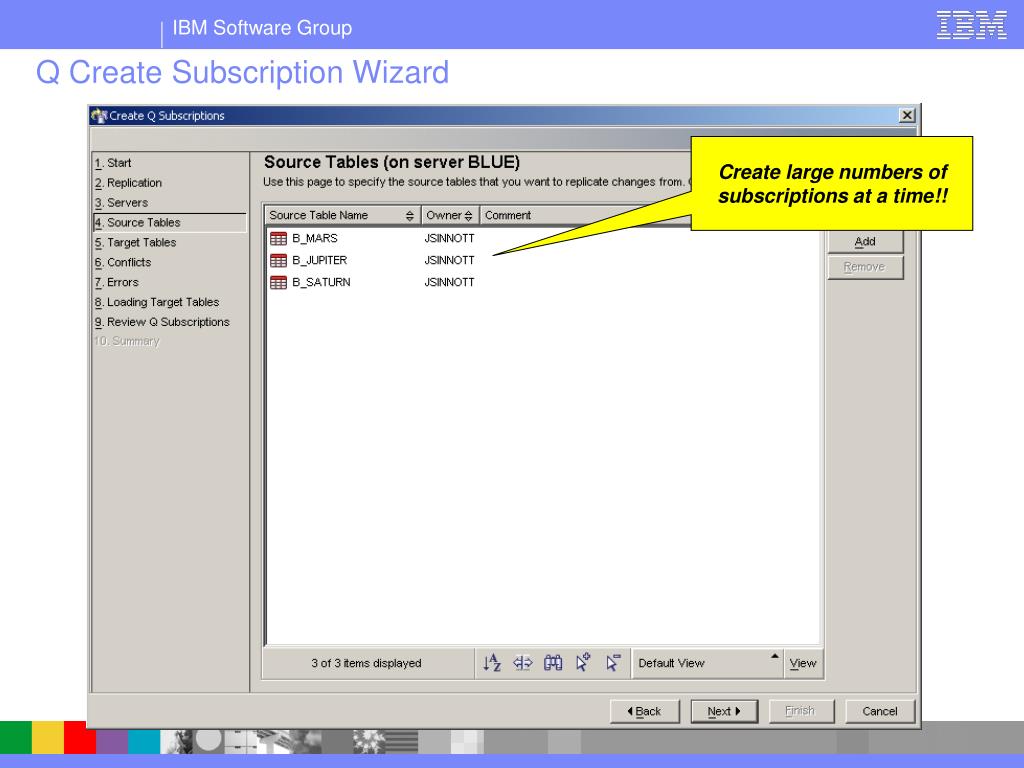Sort by Source Table Name column arrows
Viewport: 1024px width, 768px height.
(409, 216)
